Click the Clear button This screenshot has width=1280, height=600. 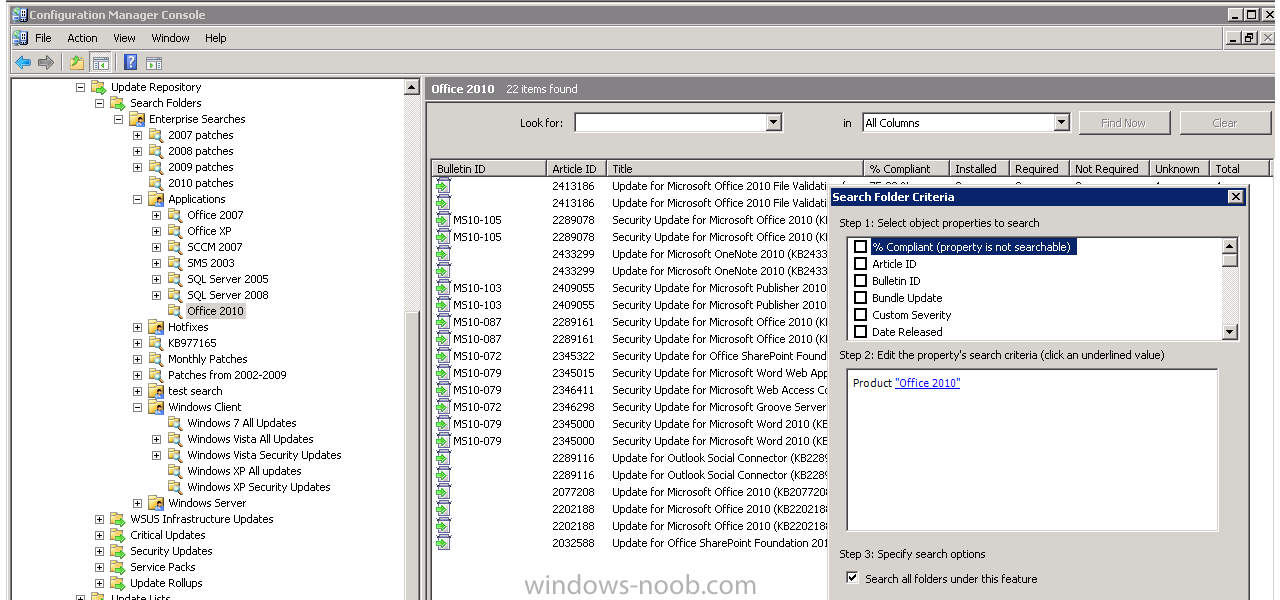(1225, 123)
